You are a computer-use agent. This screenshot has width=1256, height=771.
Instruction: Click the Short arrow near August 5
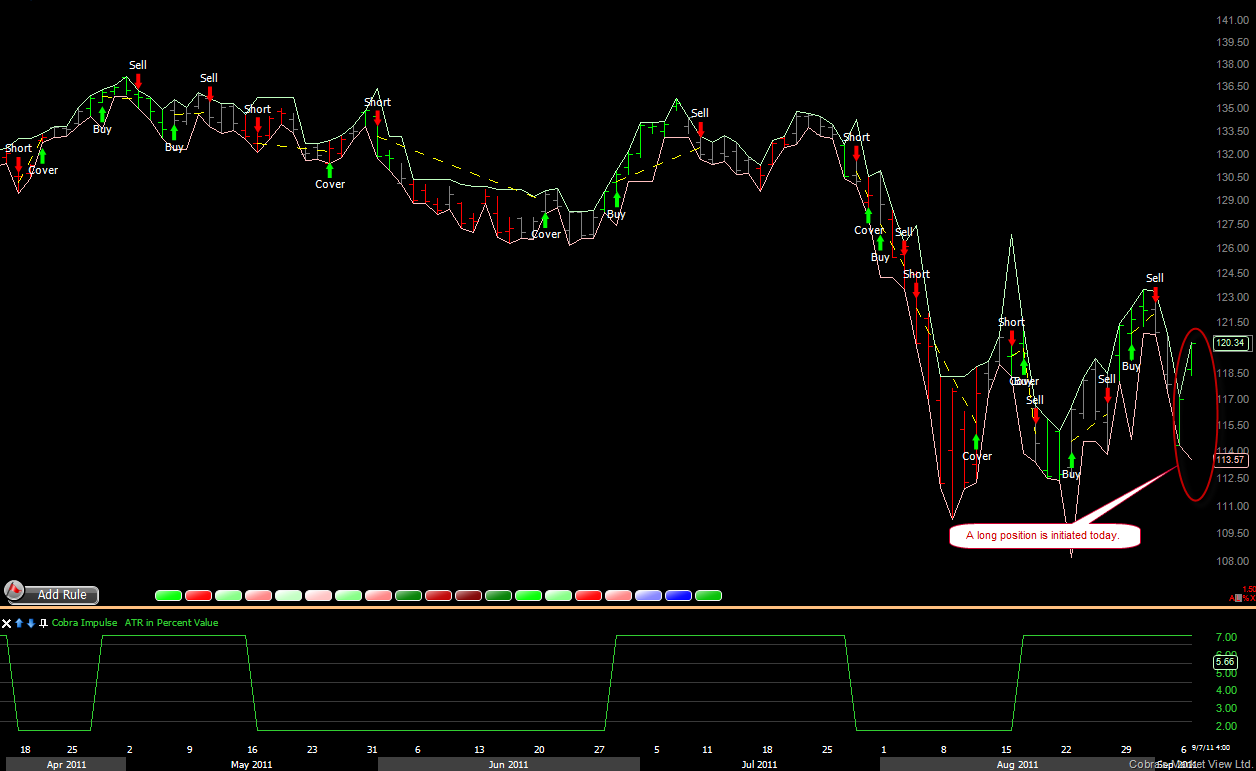click(915, 289)
